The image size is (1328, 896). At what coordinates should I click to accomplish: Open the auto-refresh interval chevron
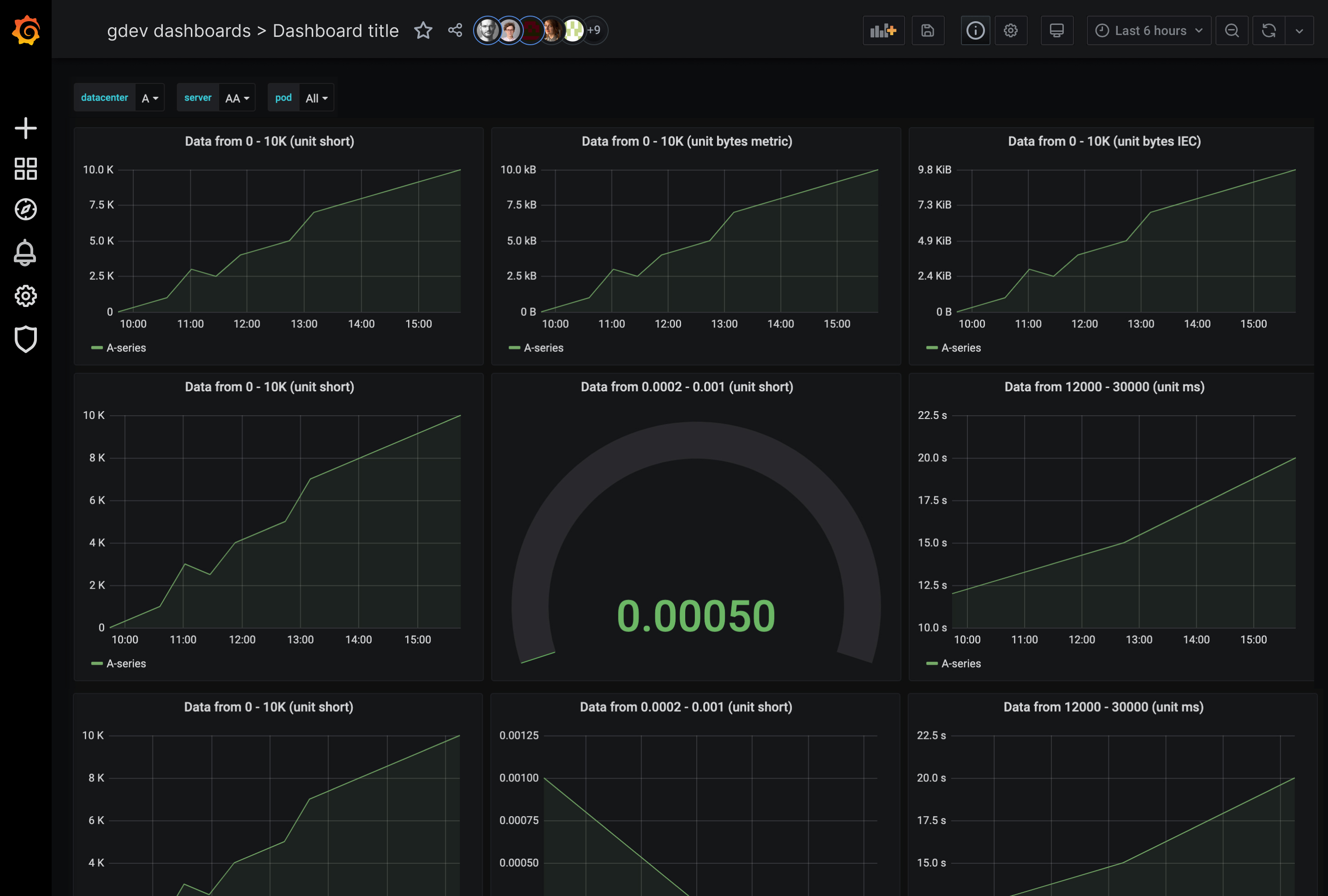pyautogui.click(x=1299, y=30)
